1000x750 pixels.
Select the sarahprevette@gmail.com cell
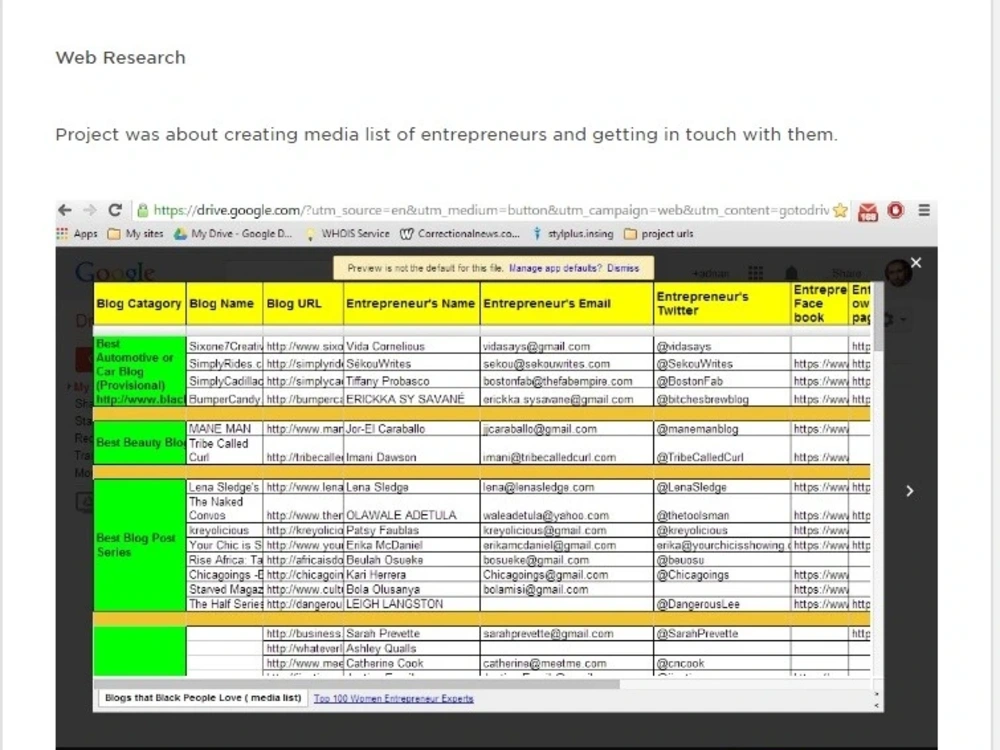coord(567,633)
